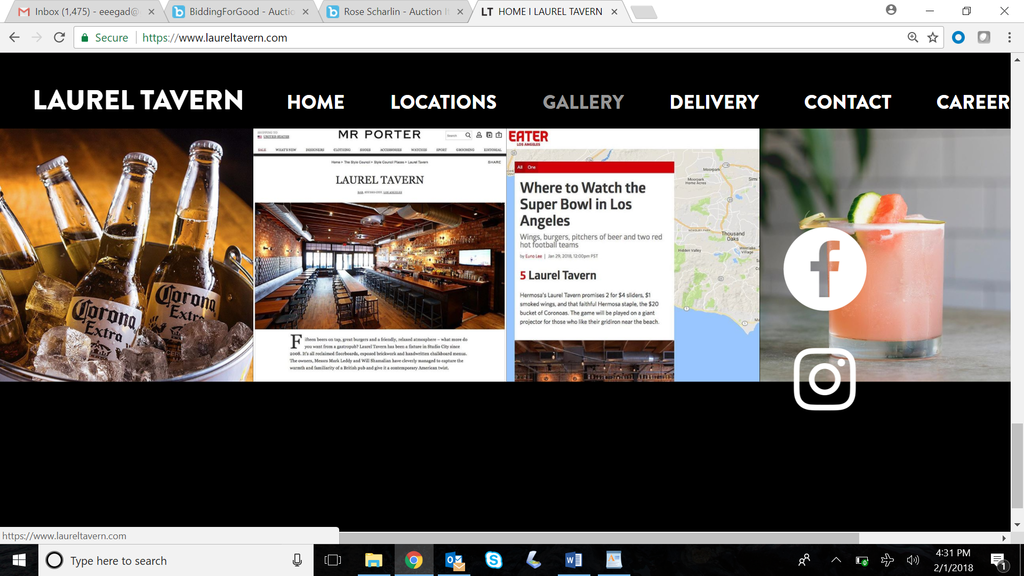This screenshot has height=576, width=1024.
Task: Show hidden system tray icons
Action: (836, 560)
